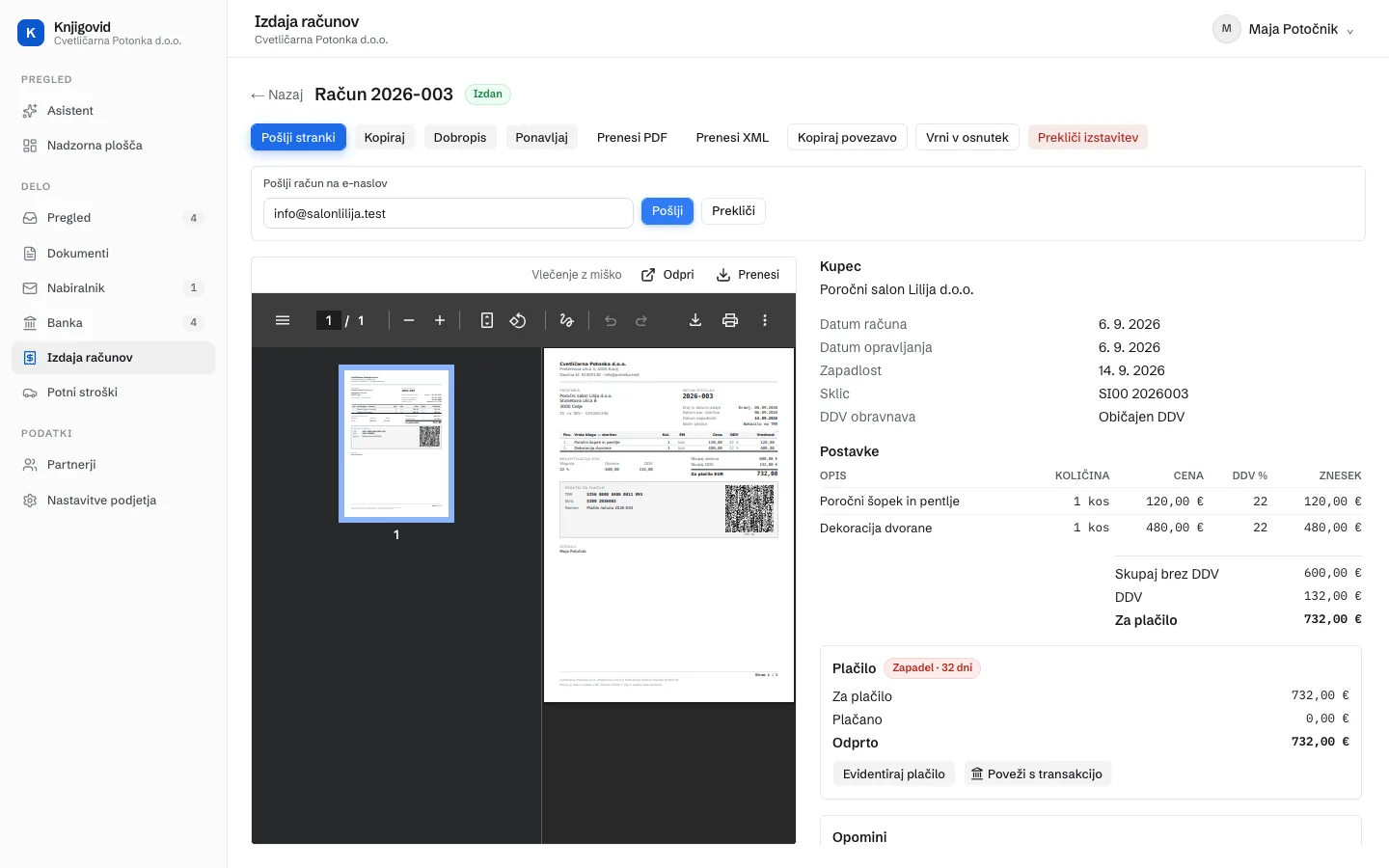
Task: Download the PDF from viewer toolbar
Action: pyautogui.click(x=695, y=320)
